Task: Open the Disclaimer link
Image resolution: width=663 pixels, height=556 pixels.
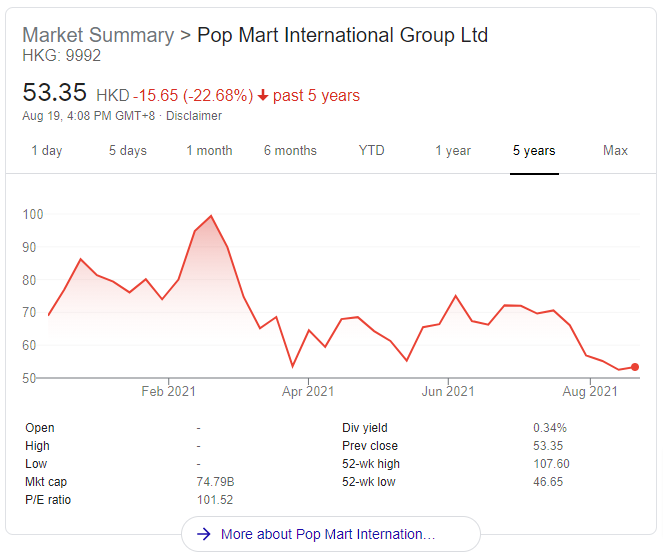Action: (194, 116)
